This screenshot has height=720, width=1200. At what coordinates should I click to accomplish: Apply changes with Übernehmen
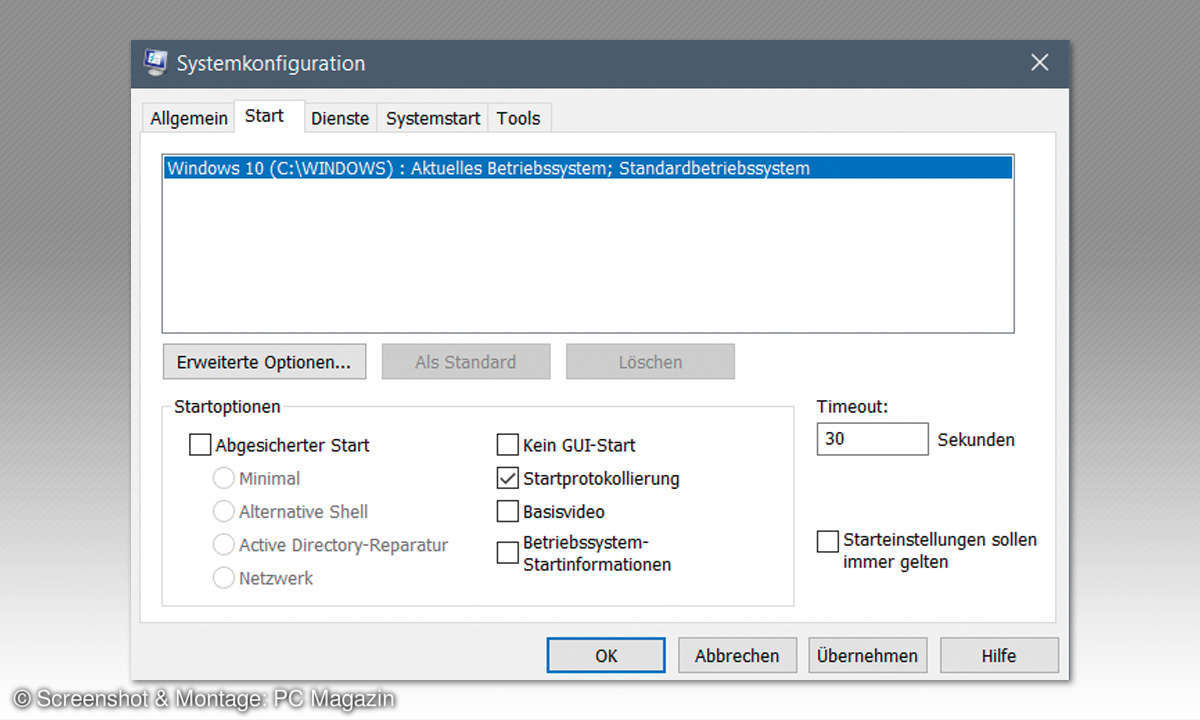[867, 656]
